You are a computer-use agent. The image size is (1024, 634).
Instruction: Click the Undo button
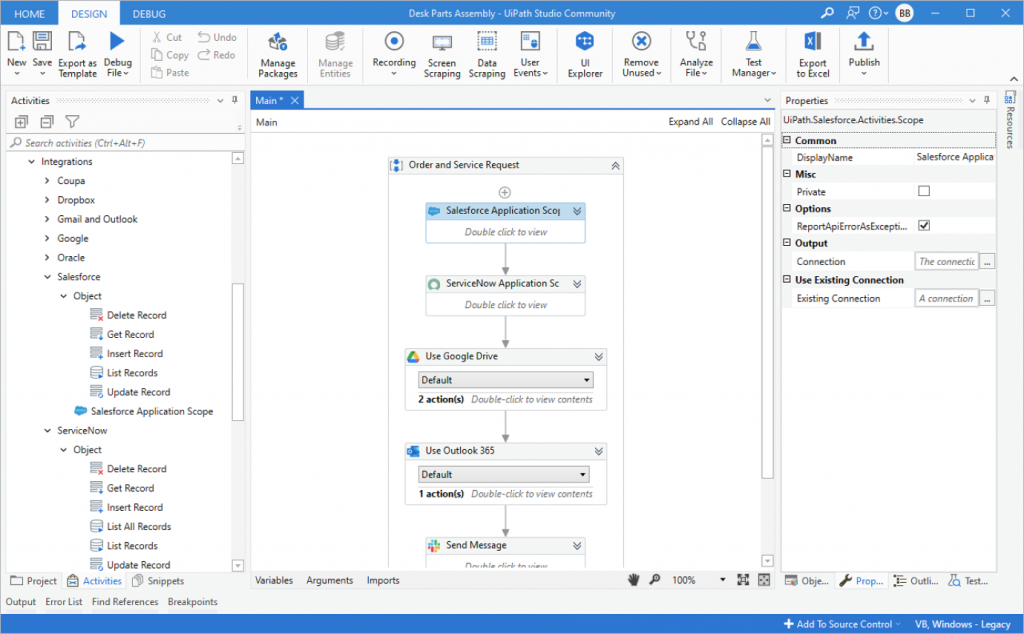[x=217, y=37]
